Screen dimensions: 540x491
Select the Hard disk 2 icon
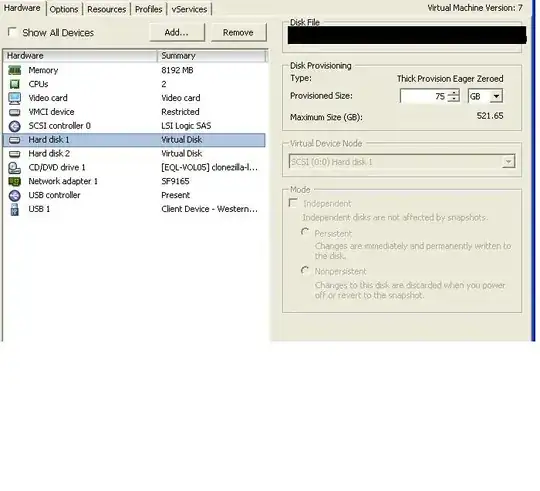14,154
